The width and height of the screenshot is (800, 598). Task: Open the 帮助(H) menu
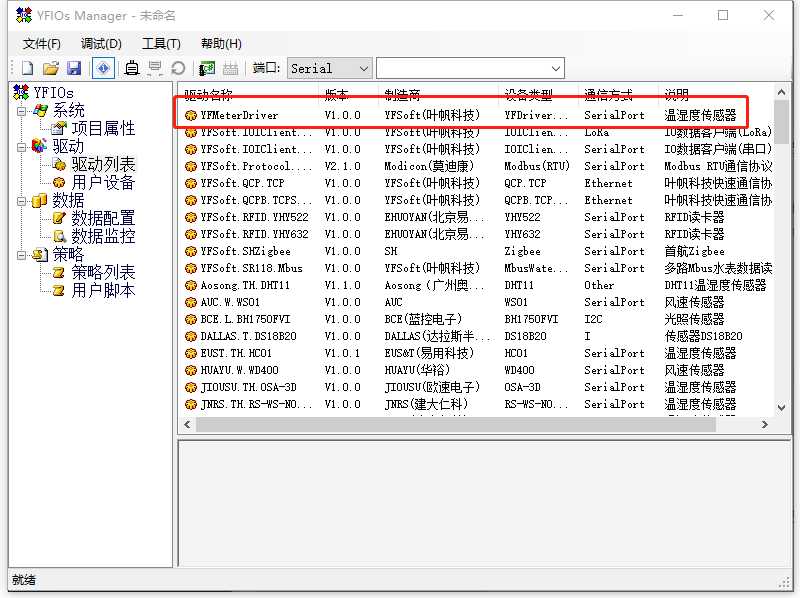(x=221, y=43)
